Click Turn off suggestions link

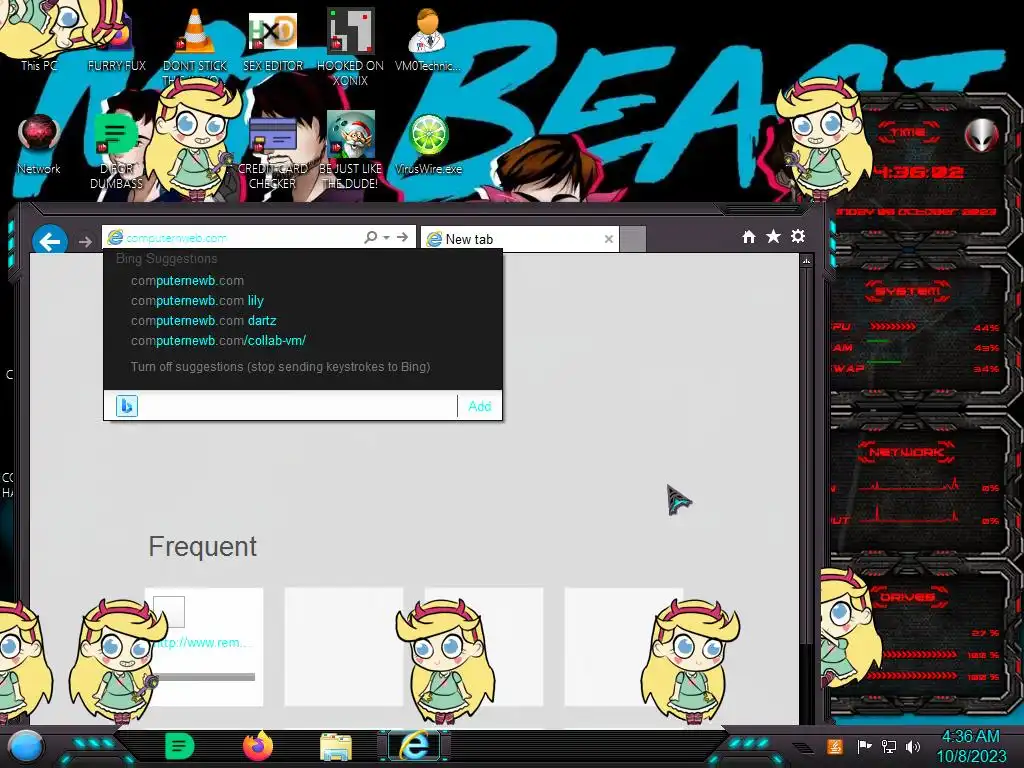280,366
